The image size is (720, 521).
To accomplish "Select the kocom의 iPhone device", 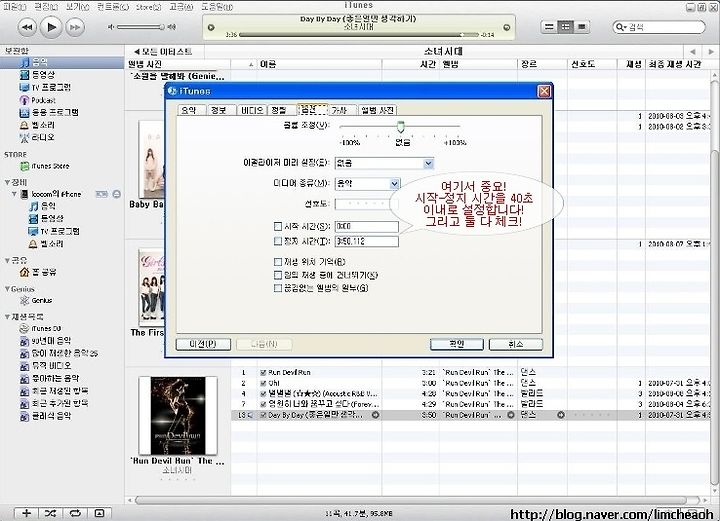I will point(51,194).
